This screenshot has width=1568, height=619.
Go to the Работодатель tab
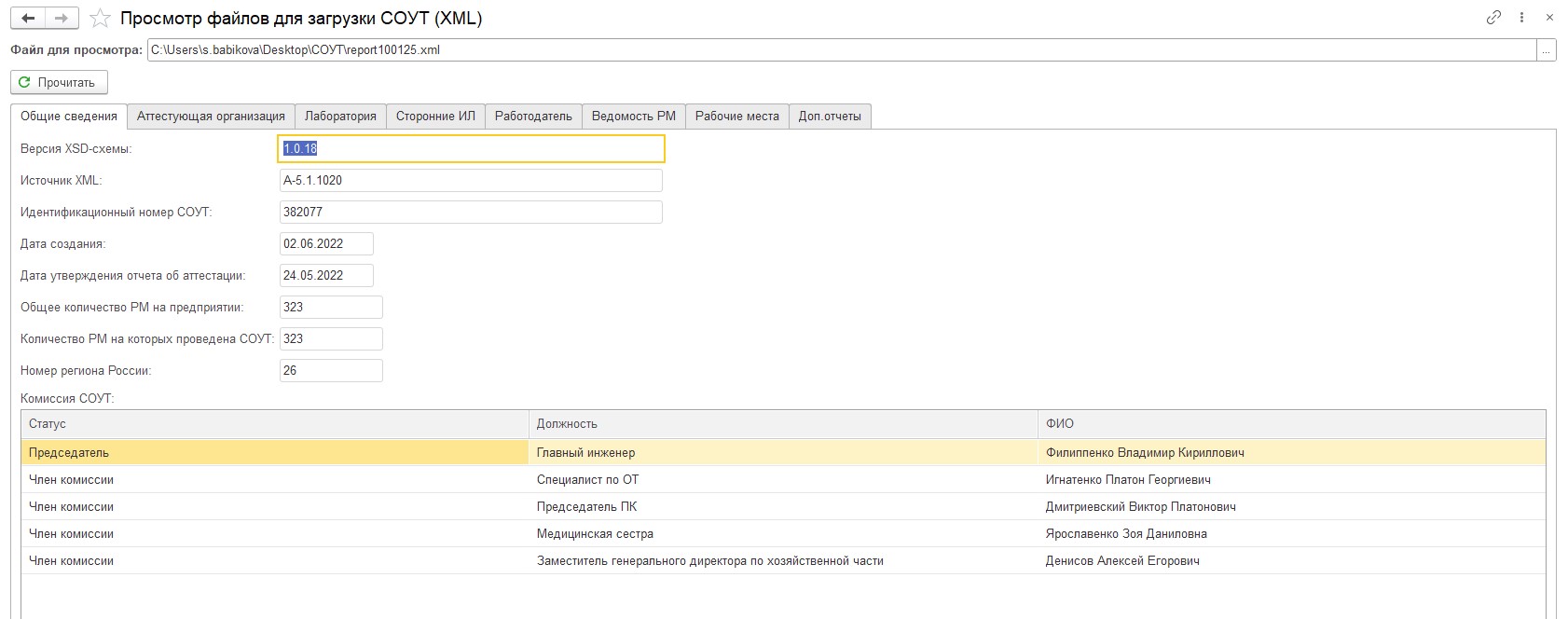533,117
